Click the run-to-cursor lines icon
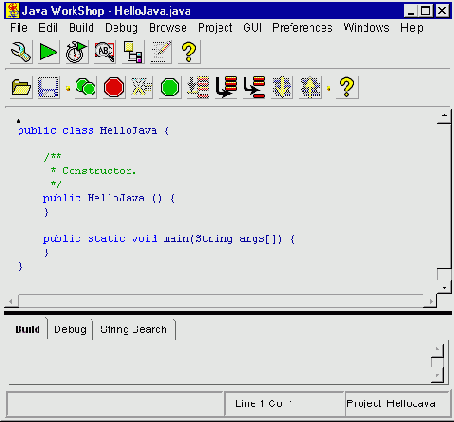This screenshot has height=422, width=454. pyautogui.click(x=198, y=87)
